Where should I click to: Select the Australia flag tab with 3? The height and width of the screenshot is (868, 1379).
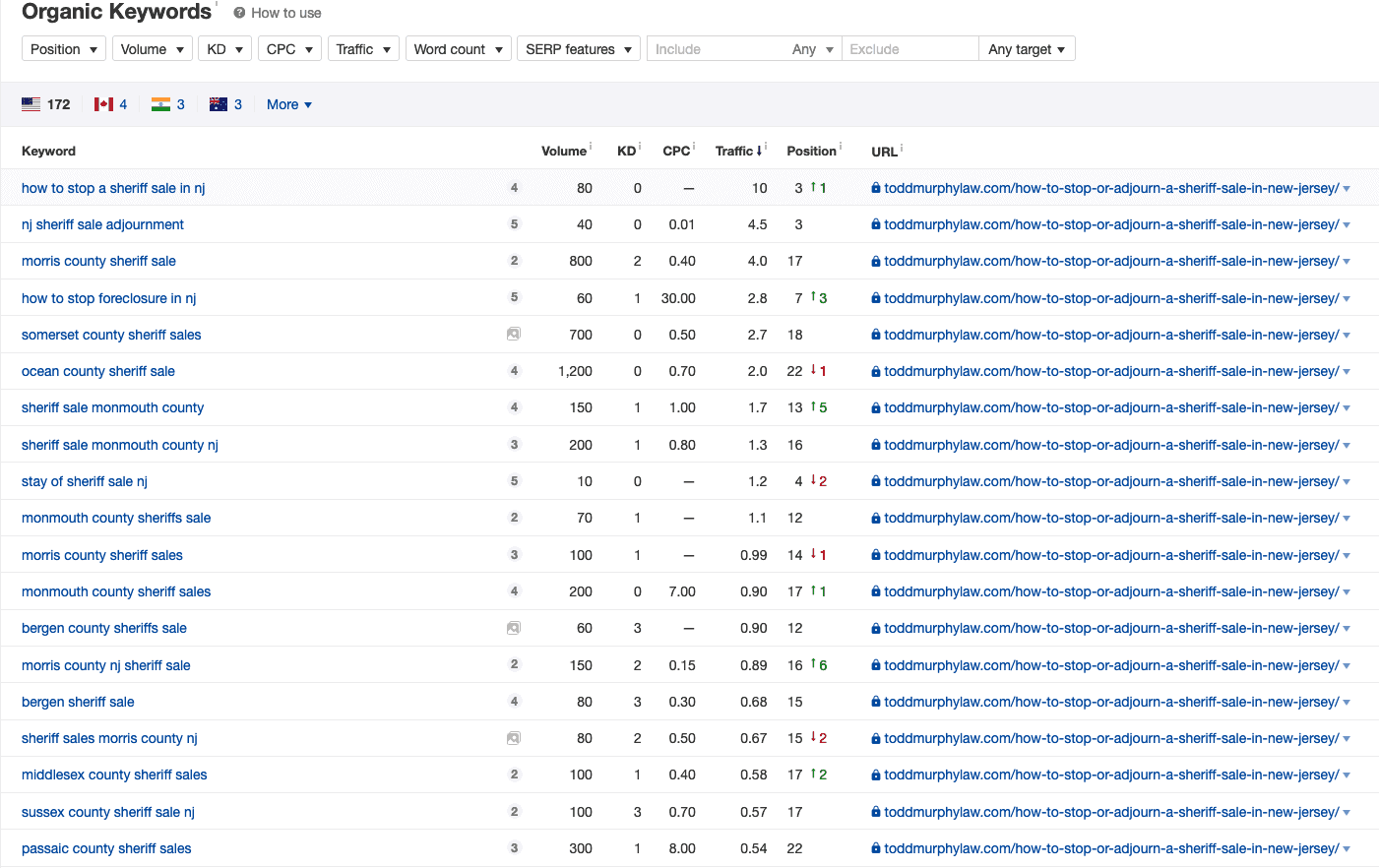pos(225,104)
